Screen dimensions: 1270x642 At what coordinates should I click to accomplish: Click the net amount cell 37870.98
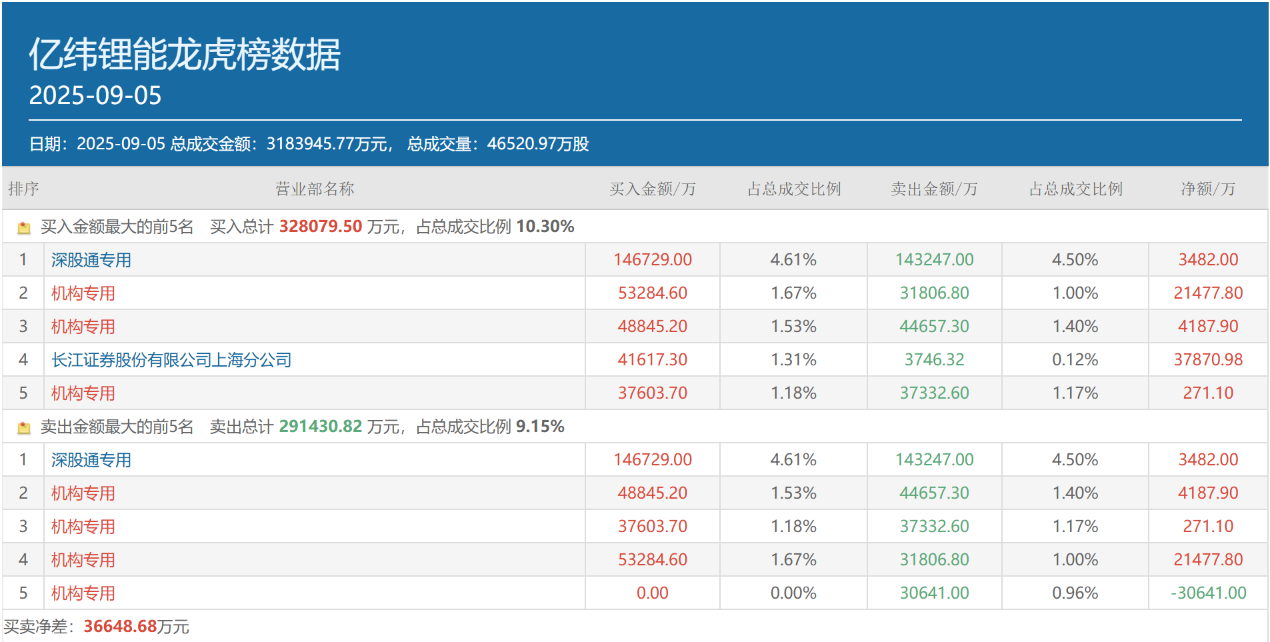click(x=1208, y=360)
